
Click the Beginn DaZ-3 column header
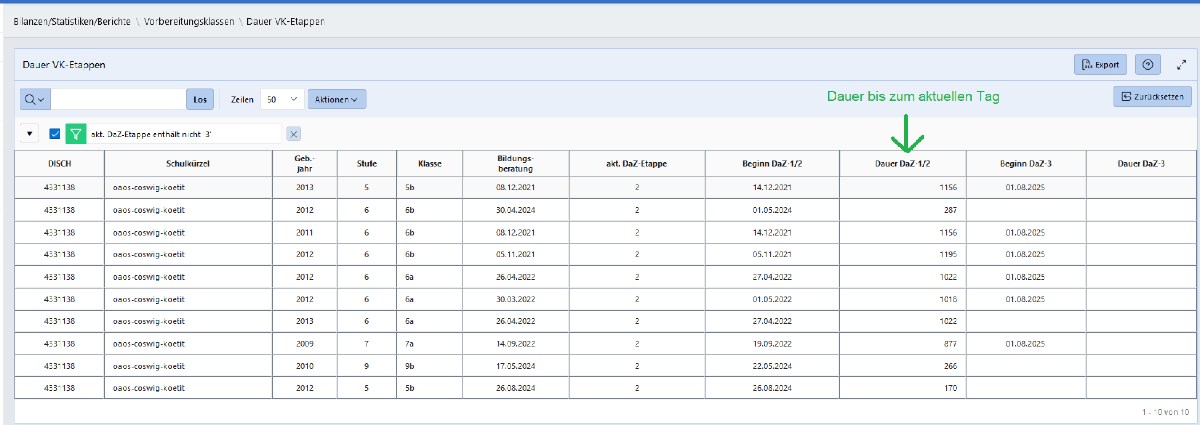coord(1025,163)
